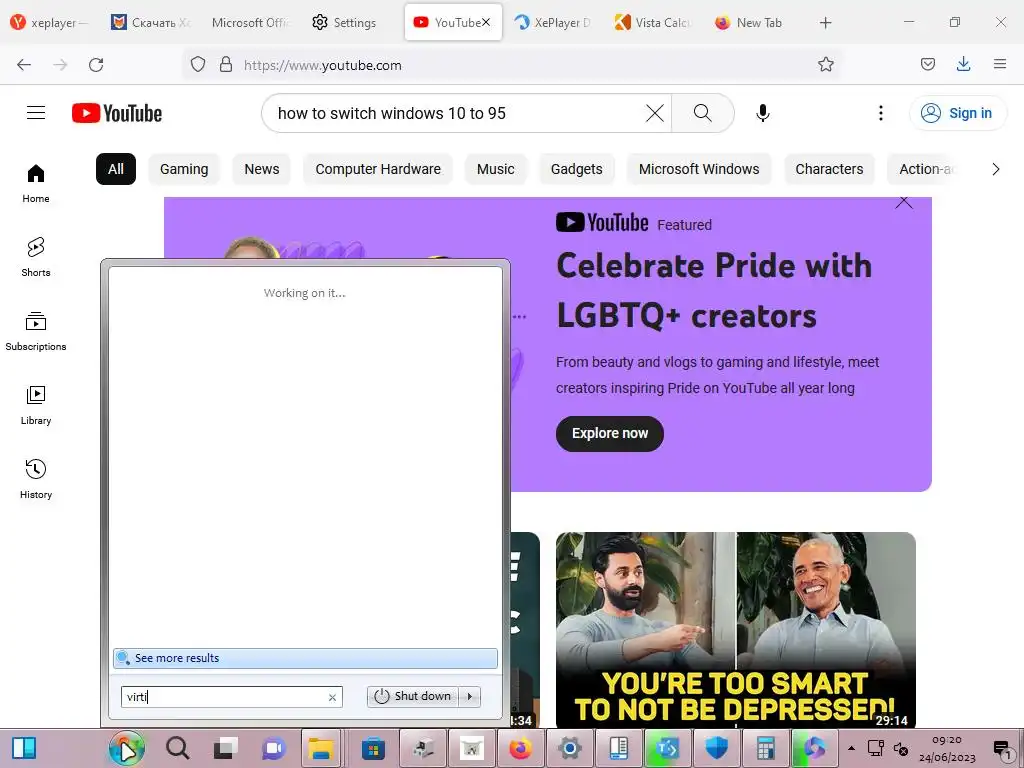Switch to the Vista Calc tab
The width and height of the screenshot is (1024, 768).
pyautogui.click(x=653, y=23)
